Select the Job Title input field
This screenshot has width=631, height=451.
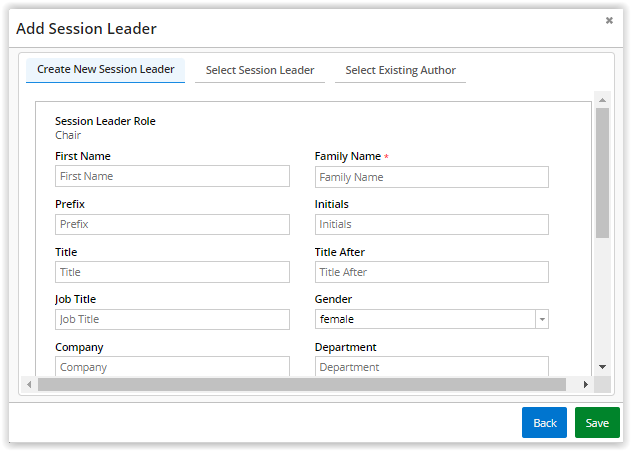point(172,319)
